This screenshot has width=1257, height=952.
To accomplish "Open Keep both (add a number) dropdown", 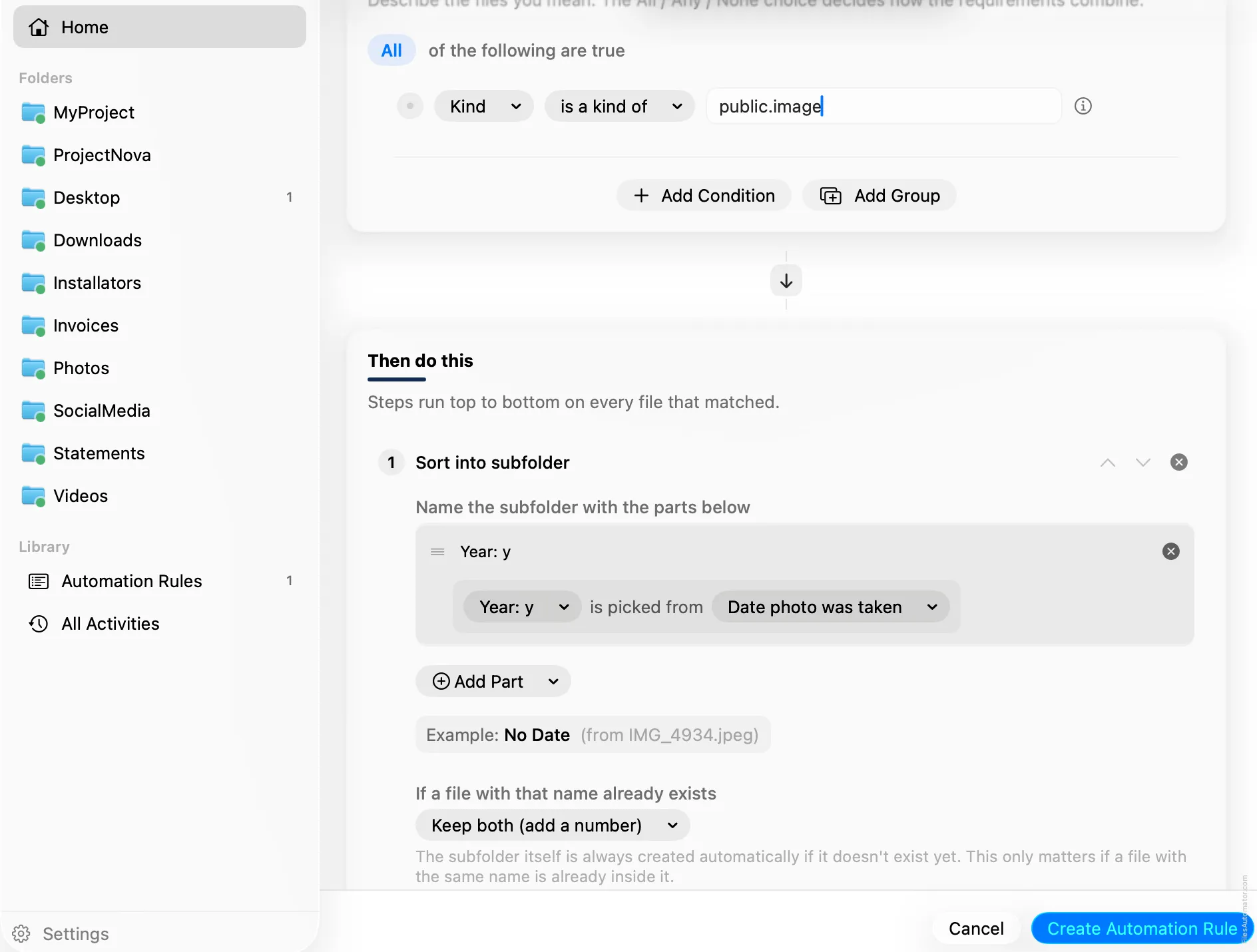I will tap(553, 826).
